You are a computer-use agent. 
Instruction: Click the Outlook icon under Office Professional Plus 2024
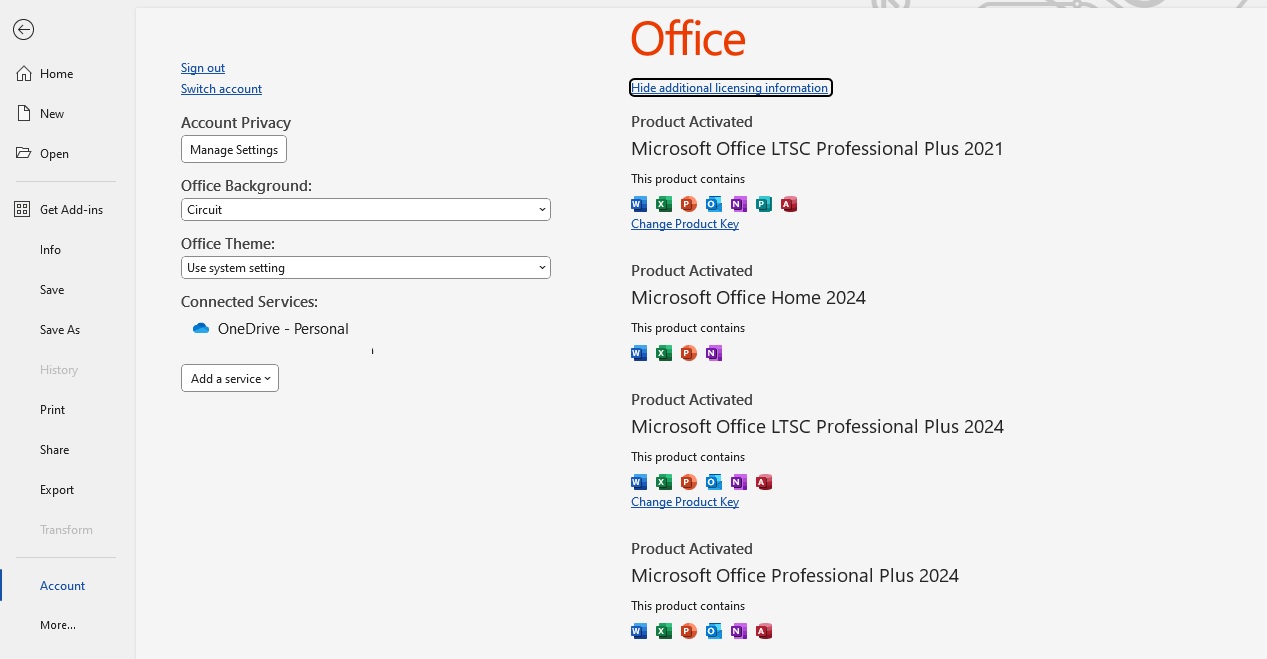tap(714, 631)
